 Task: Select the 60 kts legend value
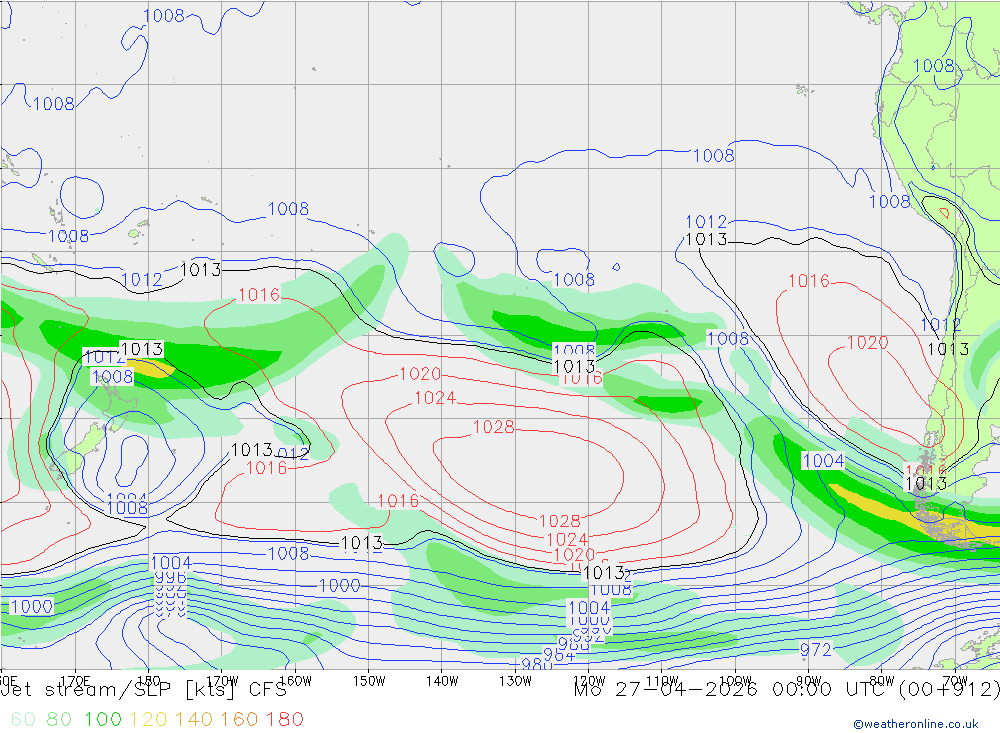pyautogui.click(x=23, y=719)
